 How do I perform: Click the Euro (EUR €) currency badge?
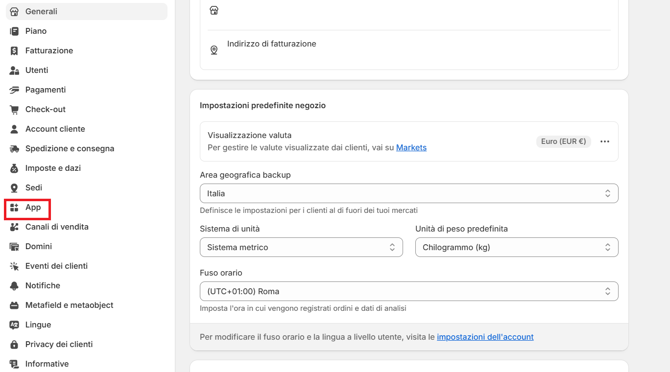coord(564,141)
